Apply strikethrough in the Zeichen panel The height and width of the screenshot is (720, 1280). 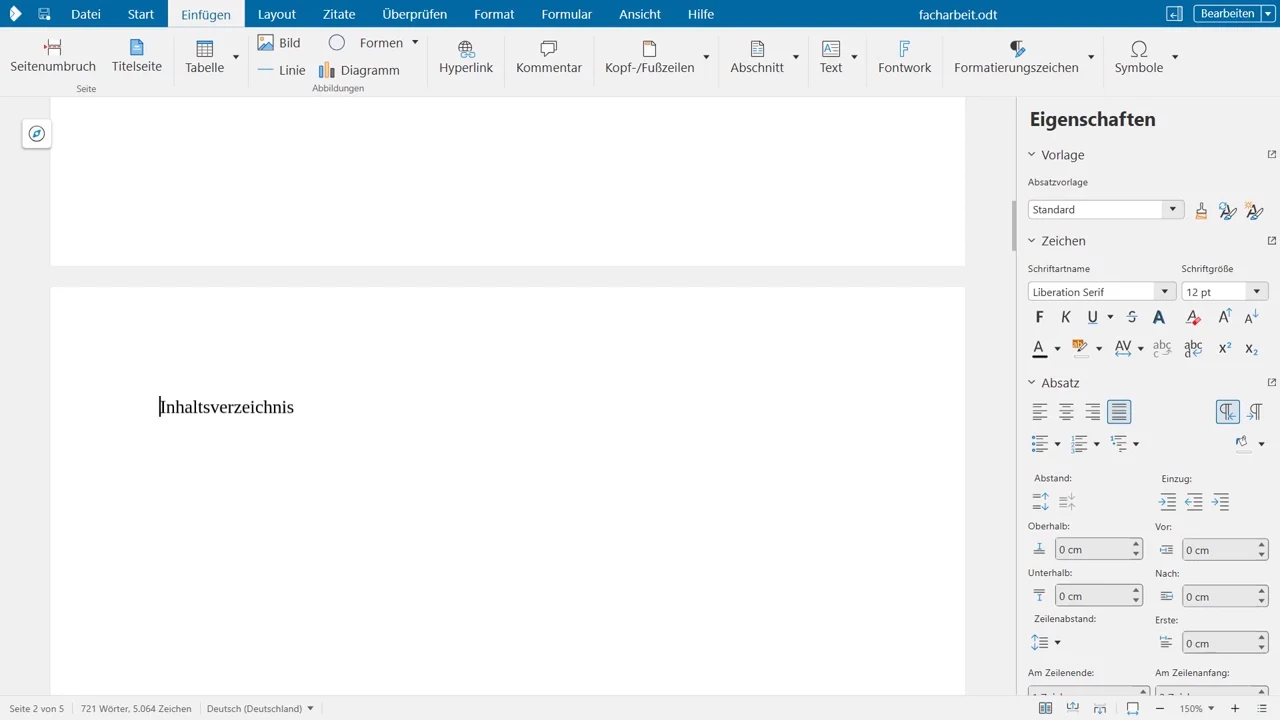click(x=1132, y=317)
